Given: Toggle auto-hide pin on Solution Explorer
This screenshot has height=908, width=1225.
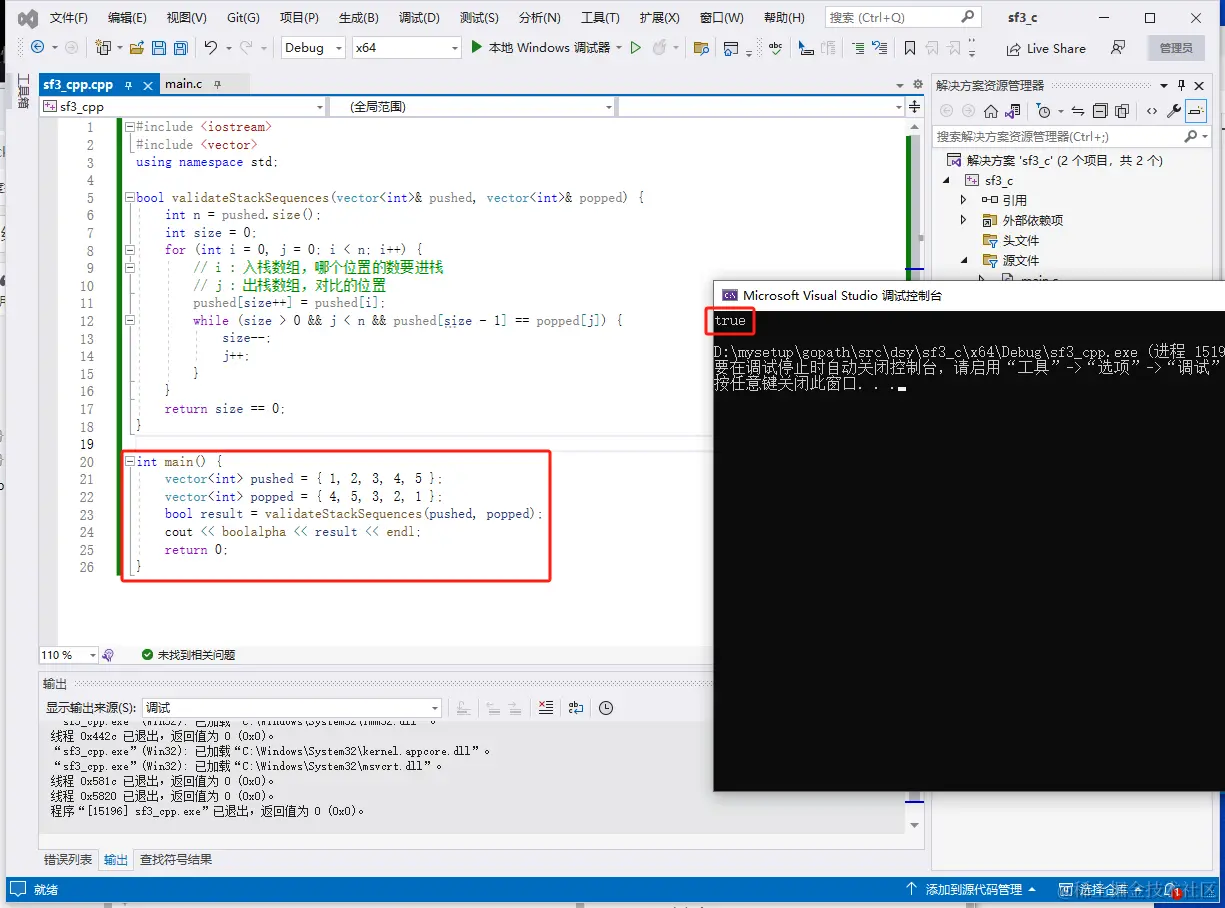Looking at the screenshot, I should 1181,85.
